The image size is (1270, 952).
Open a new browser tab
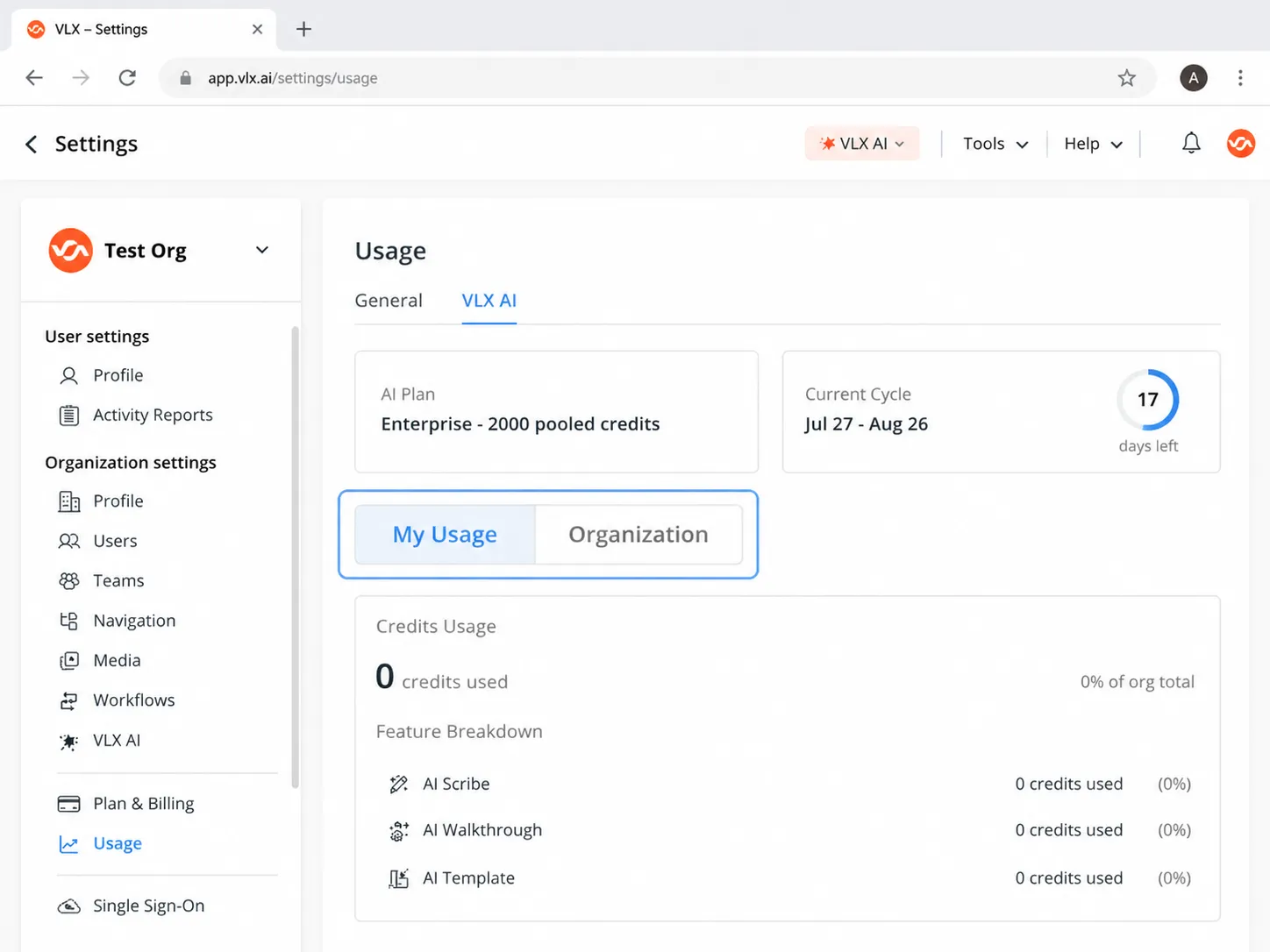click(303, 29)
